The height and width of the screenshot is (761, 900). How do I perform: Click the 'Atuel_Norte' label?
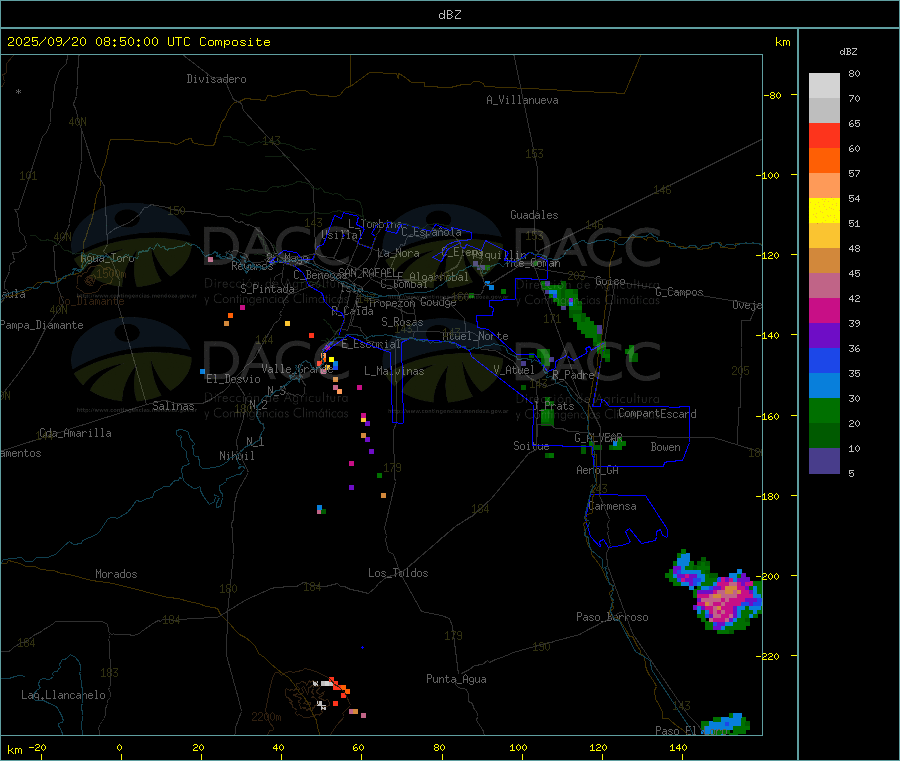coord(475,336)
